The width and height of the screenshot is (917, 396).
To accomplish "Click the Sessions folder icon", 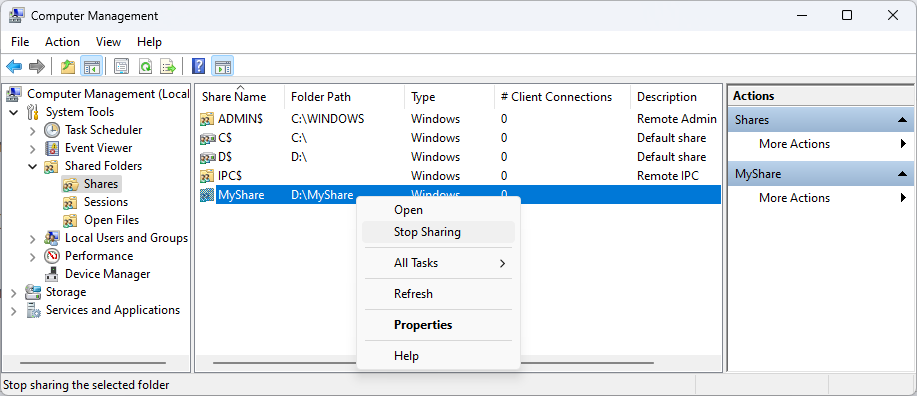I will pos(70,202).
